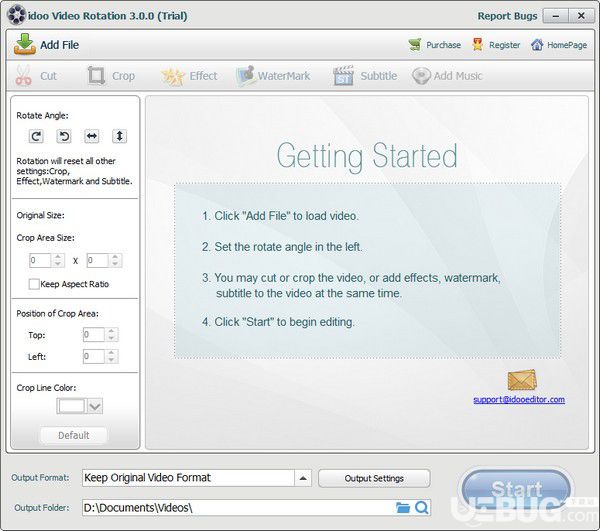600x531 pixels.
Task: Select the WaterMark menu label
Action: coord(284,76)
